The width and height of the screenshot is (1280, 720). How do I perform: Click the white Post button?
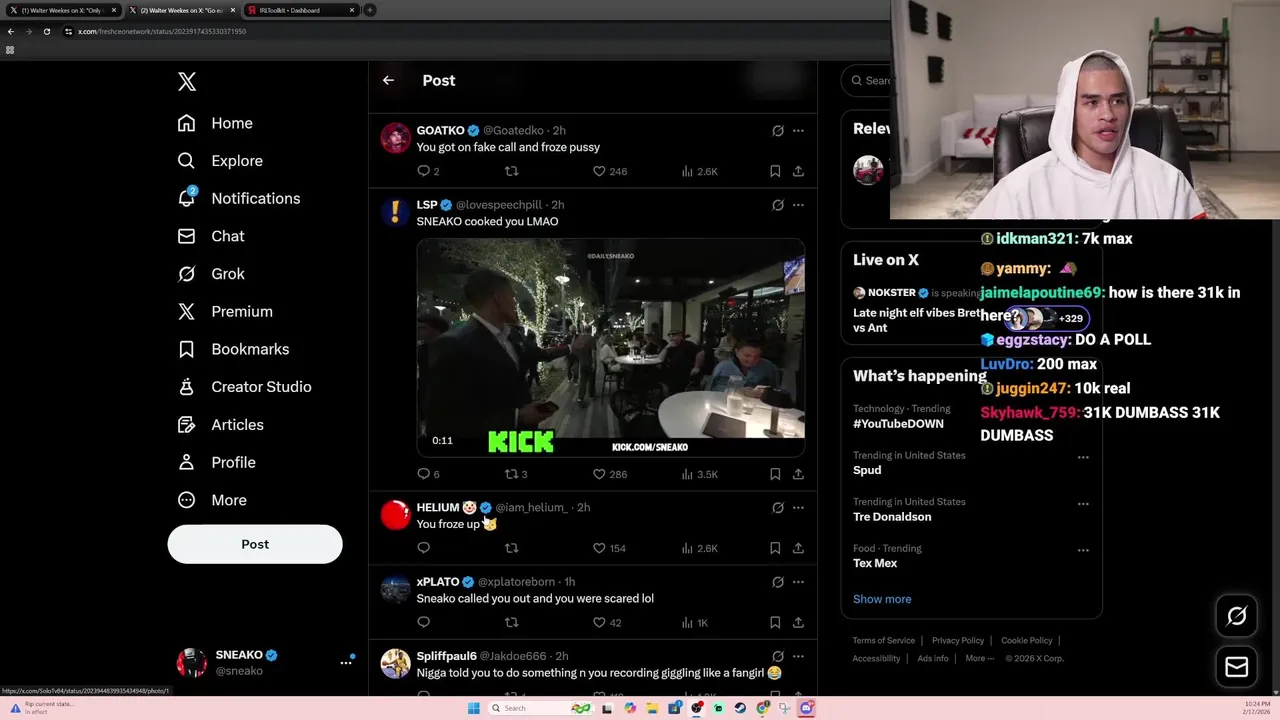click(x=255, y=544)
